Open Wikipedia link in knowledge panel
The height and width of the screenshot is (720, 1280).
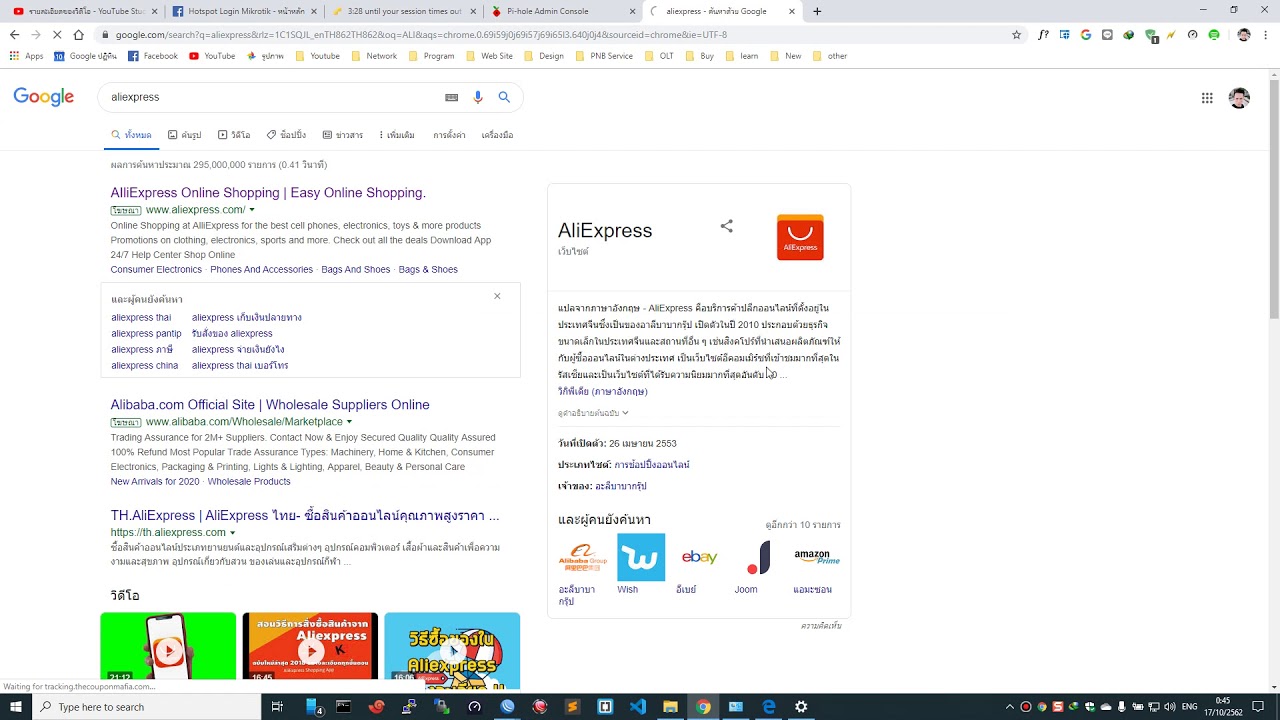click(x=602, y=392)
